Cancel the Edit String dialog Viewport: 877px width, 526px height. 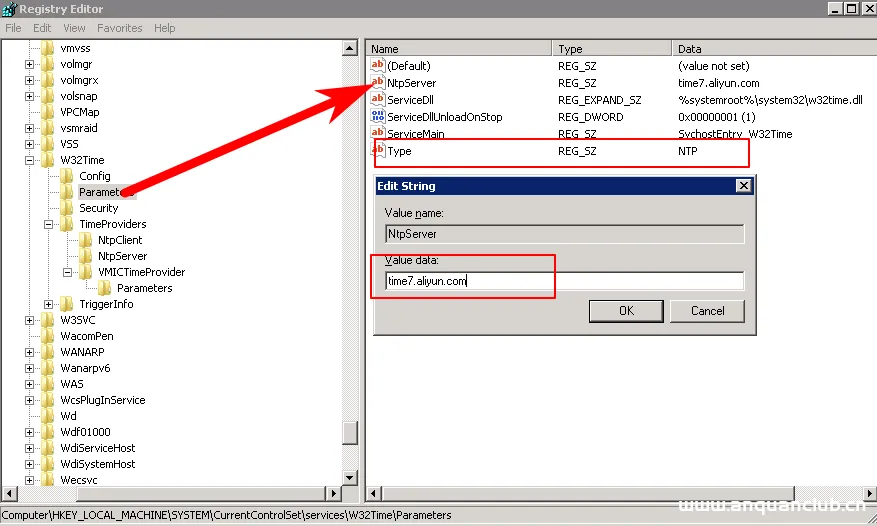(708, 310)
